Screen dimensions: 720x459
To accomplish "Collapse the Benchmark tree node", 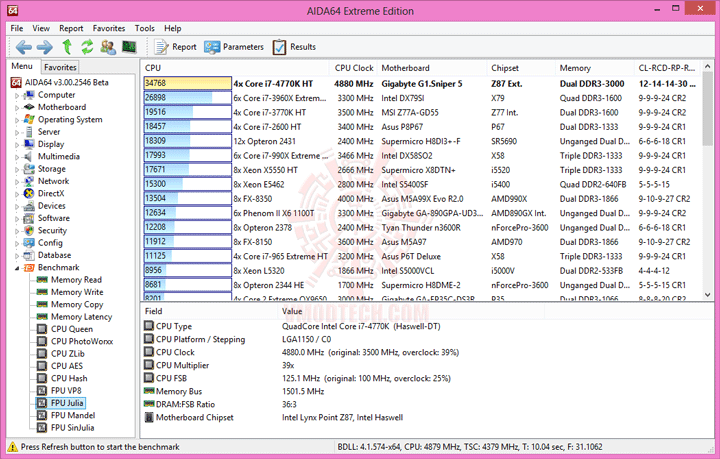I will [x=17, y=268].
